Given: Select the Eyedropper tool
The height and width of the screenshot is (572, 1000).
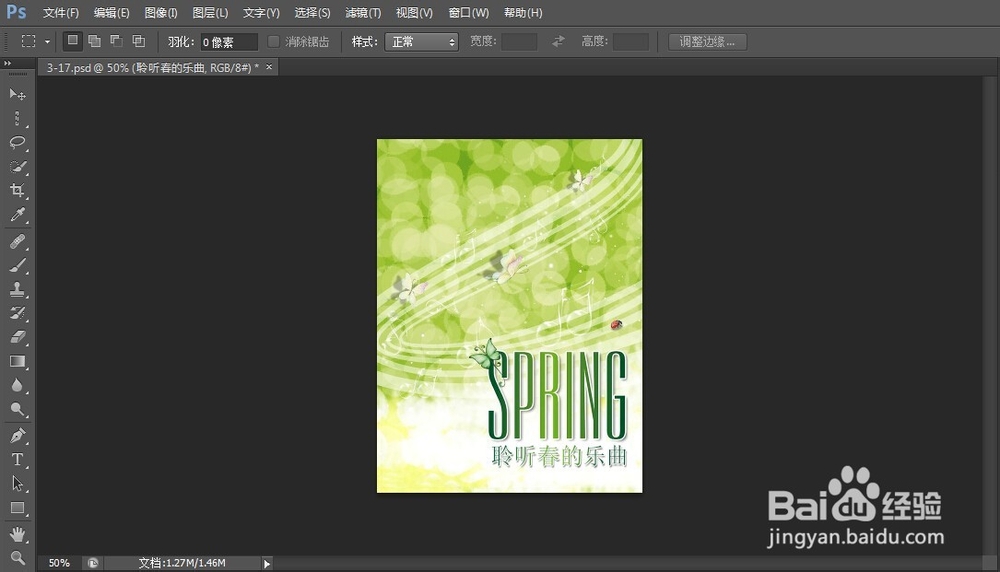Looking at the screenshot, I should coord(17,214).
